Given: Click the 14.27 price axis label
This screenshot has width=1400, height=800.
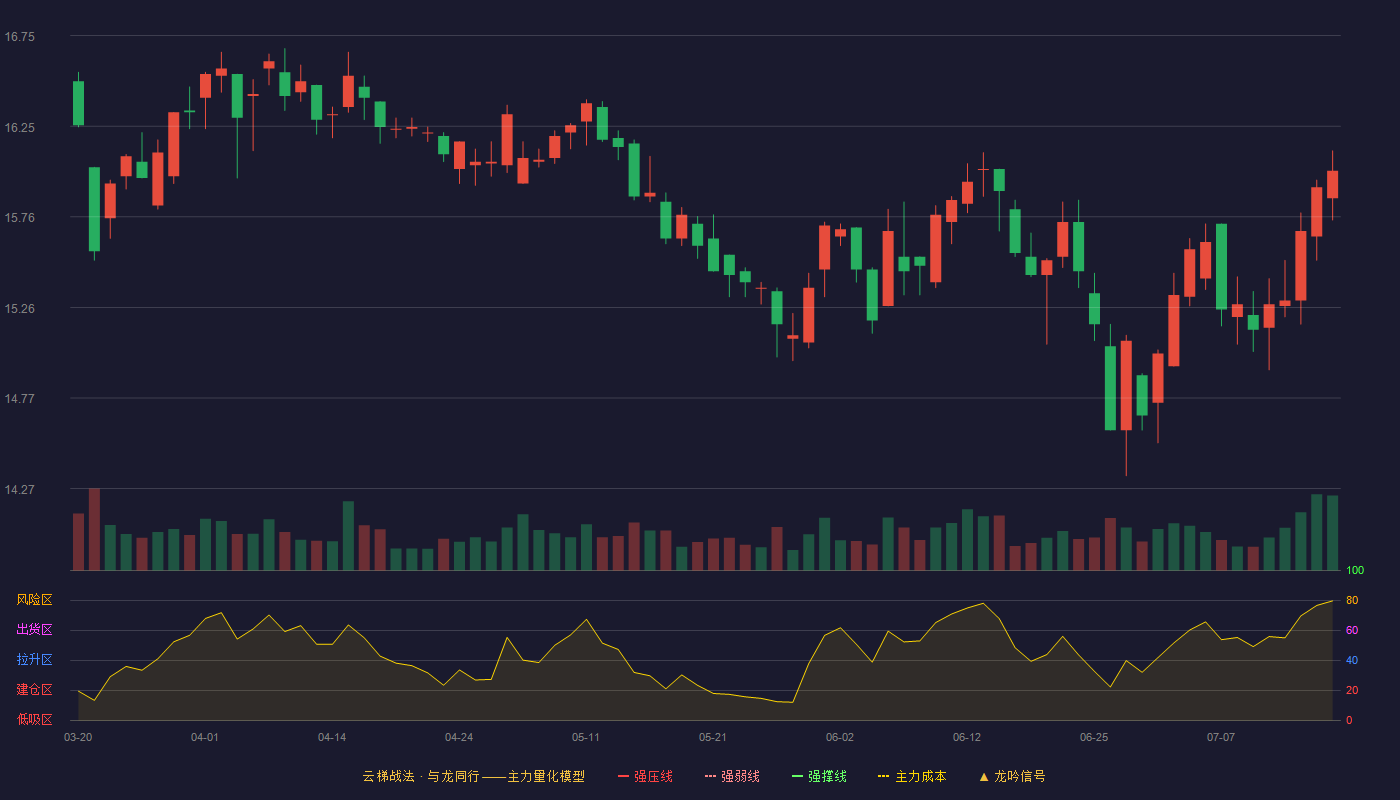Looking at the screenshot, I should 20,489.
